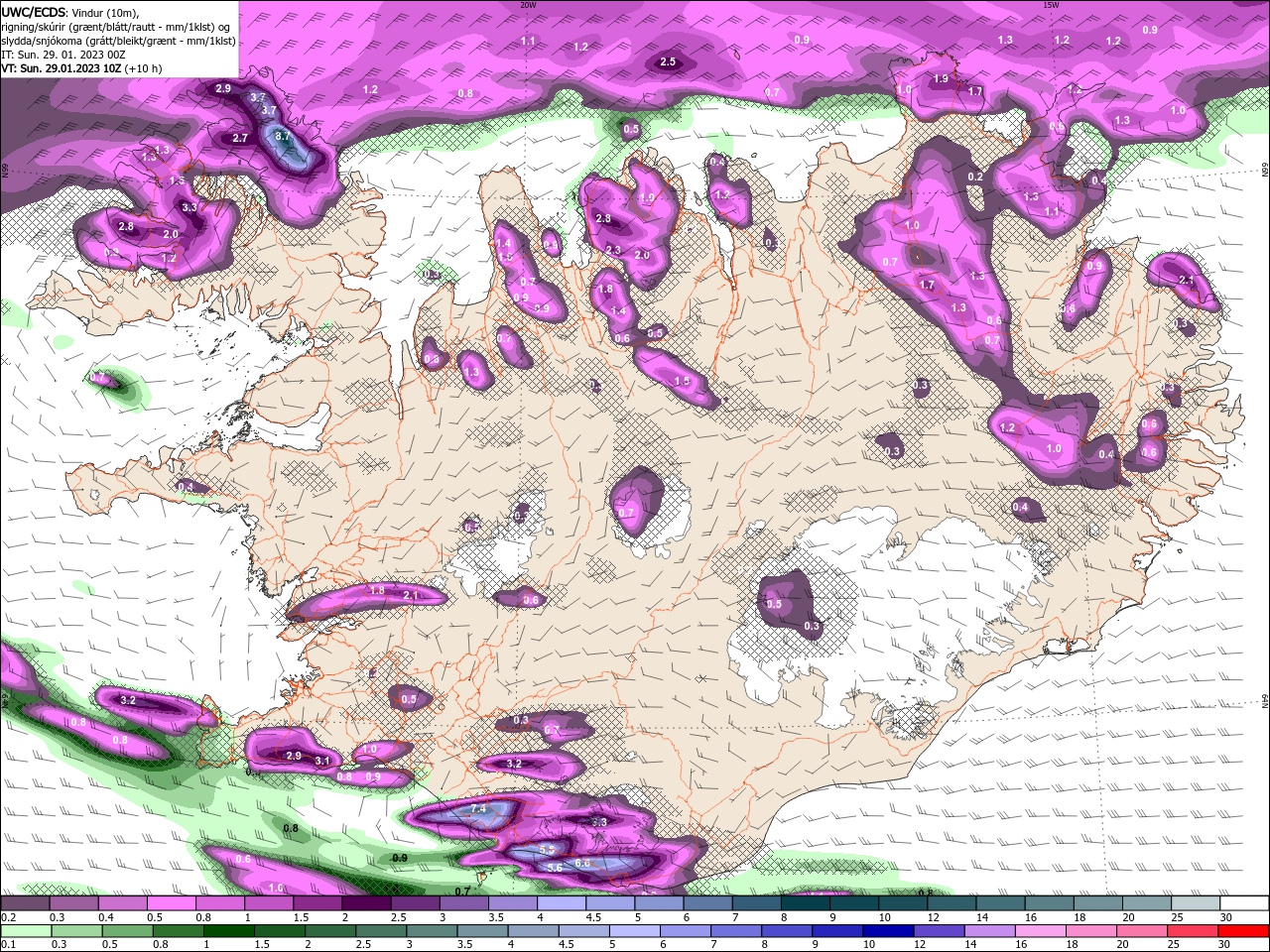The height and width of the screenshot is (952, 1270).
Task: Pick the 0.1 pale green swatch in lower row
Action: coord(25,930)
